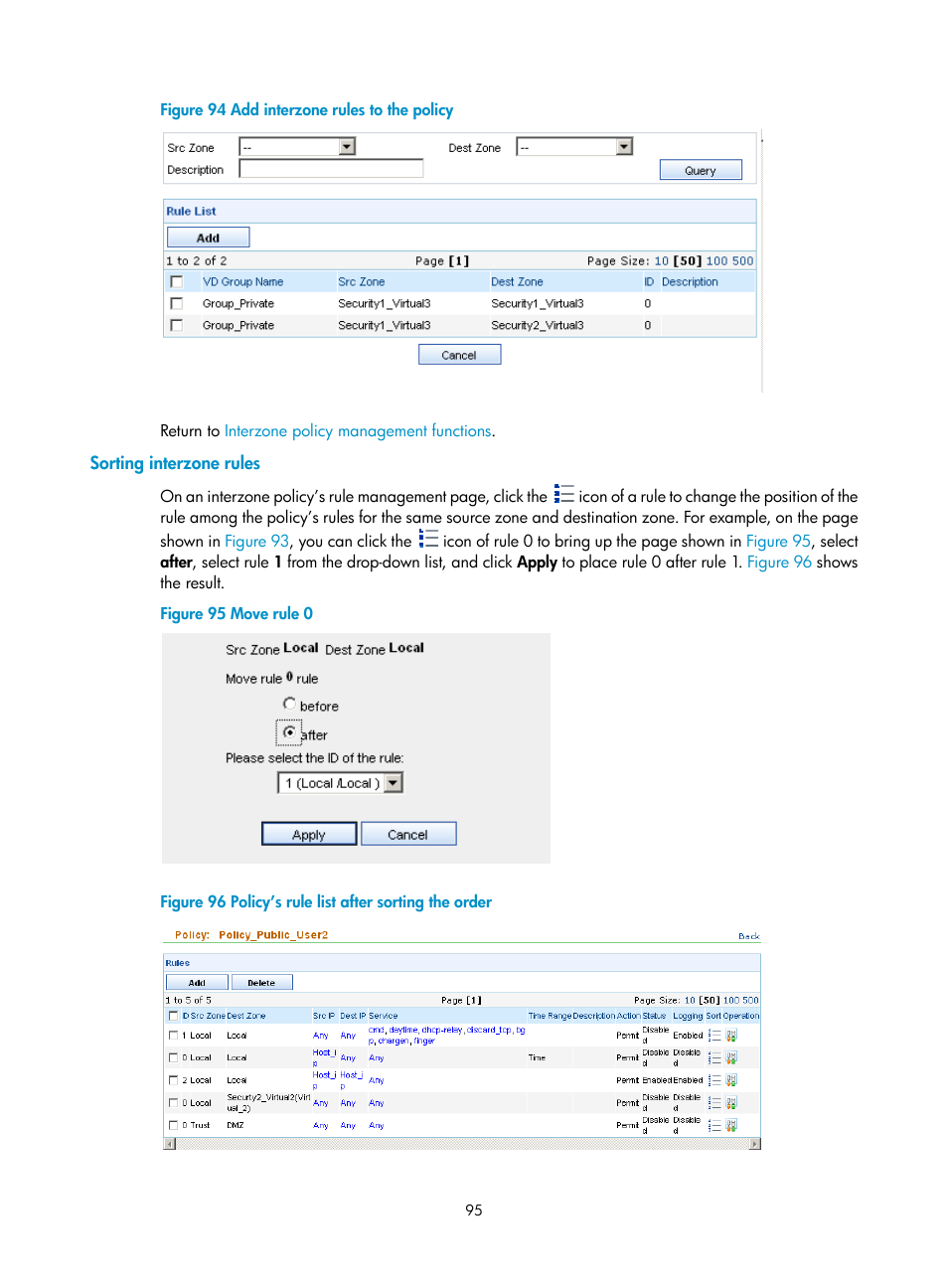This screenshot has width=948, height=1288.
Task: Check the Group_Private row with Dest Security2_Virtual3
Action: pos(177,326)
